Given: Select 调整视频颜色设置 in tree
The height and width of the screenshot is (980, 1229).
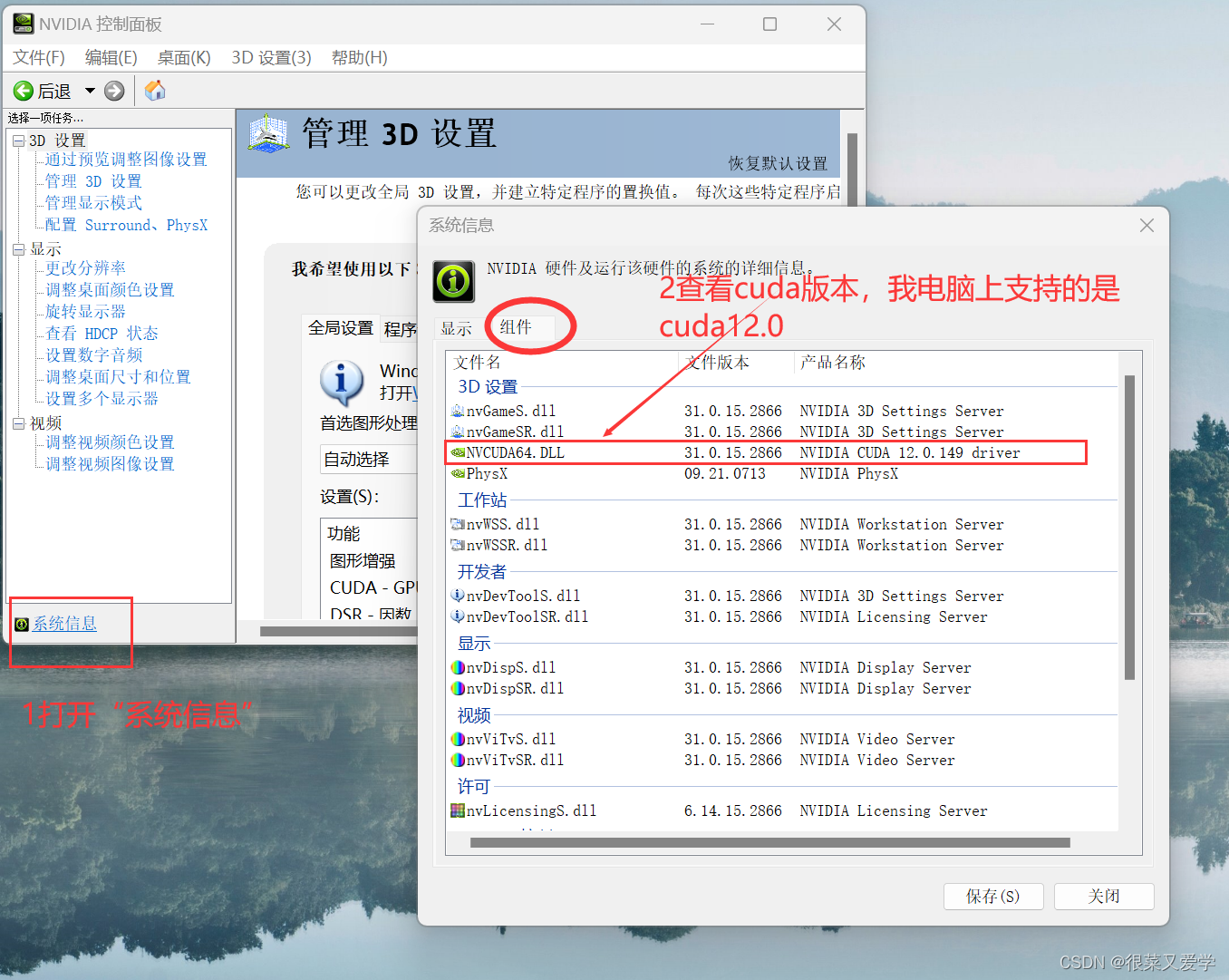Looking at the screenshot, I should click(x=110, y=442).
